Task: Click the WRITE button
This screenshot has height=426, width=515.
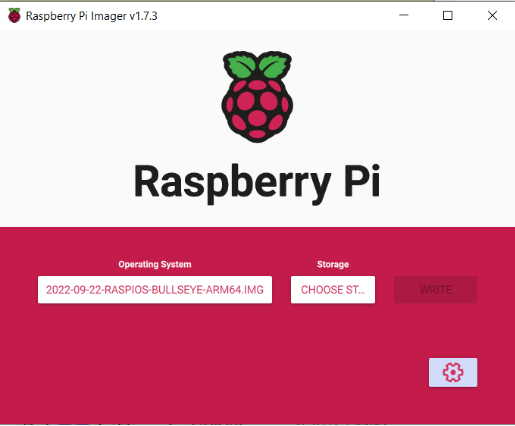Action: [435, 289]
